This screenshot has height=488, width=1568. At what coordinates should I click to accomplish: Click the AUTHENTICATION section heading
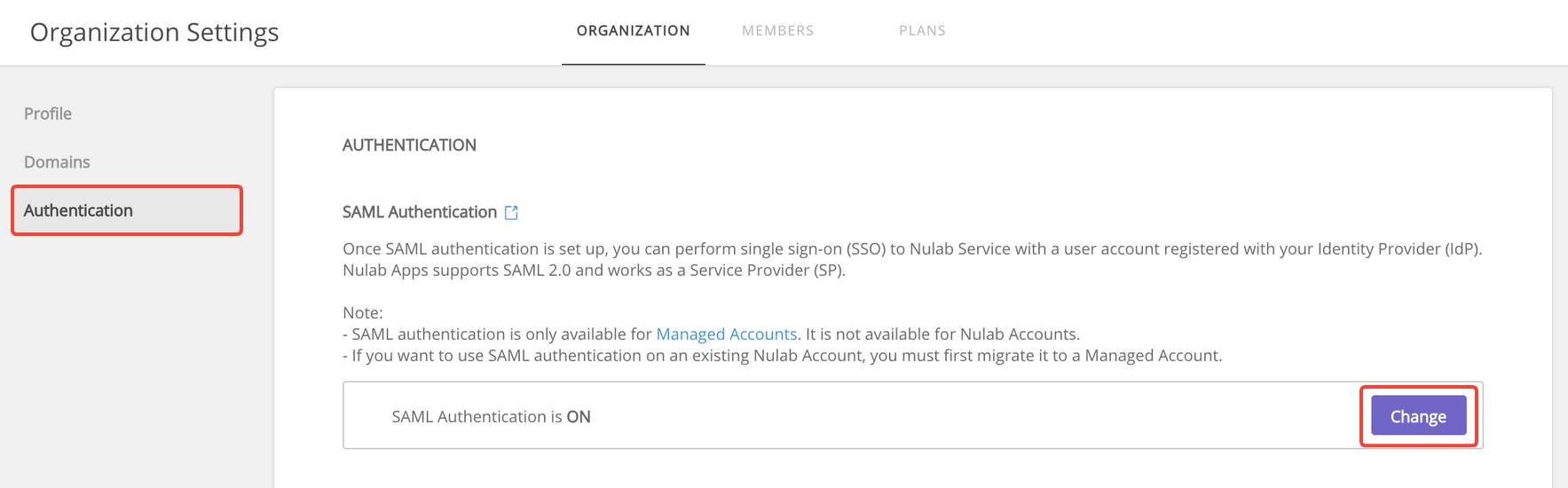coord(409,145)
